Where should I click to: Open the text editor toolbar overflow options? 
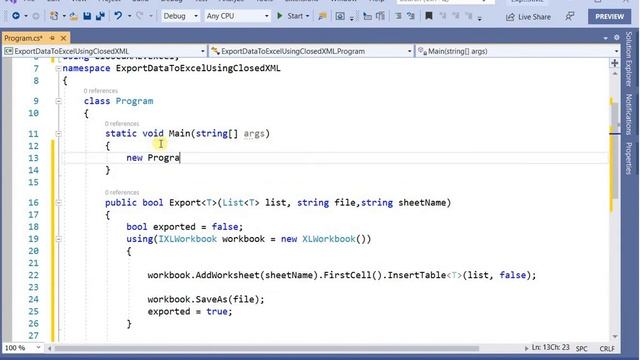point(480,19)
